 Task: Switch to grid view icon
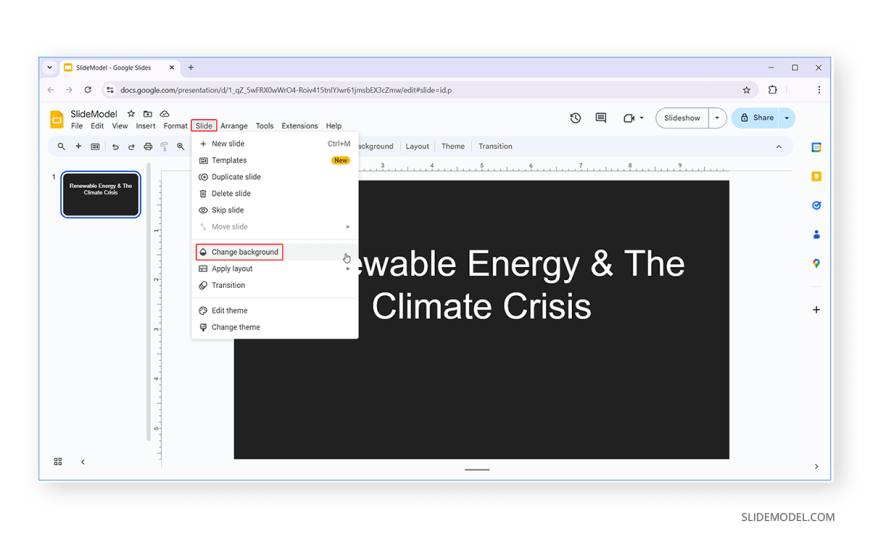(58, 462)
